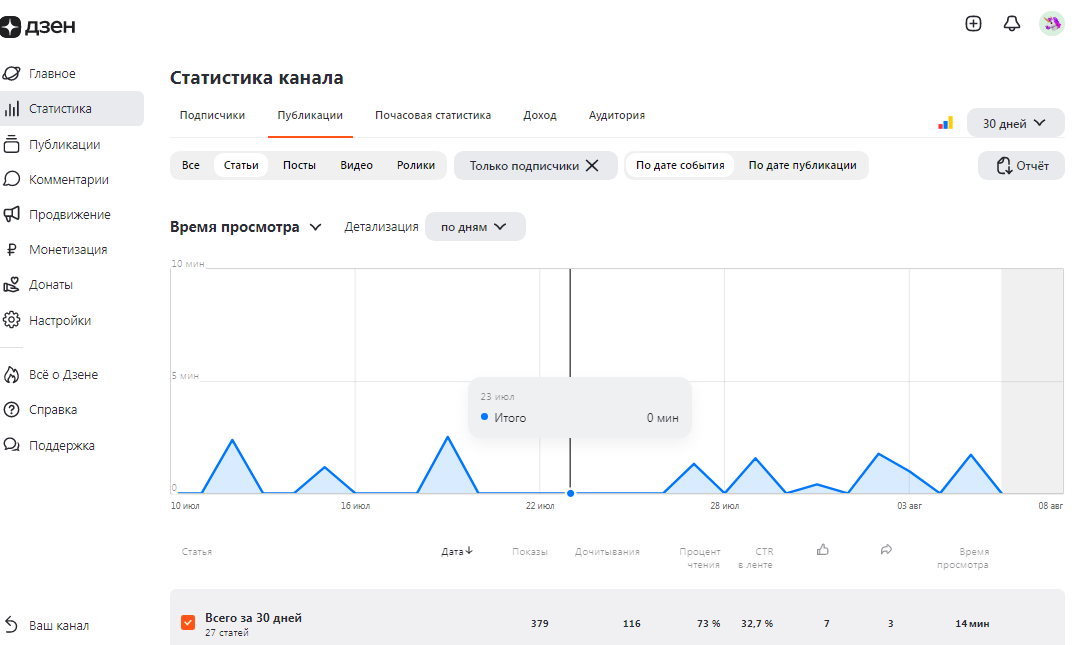
Task: Click the Поддержка chat icon
Action: [x=12, y=445]
